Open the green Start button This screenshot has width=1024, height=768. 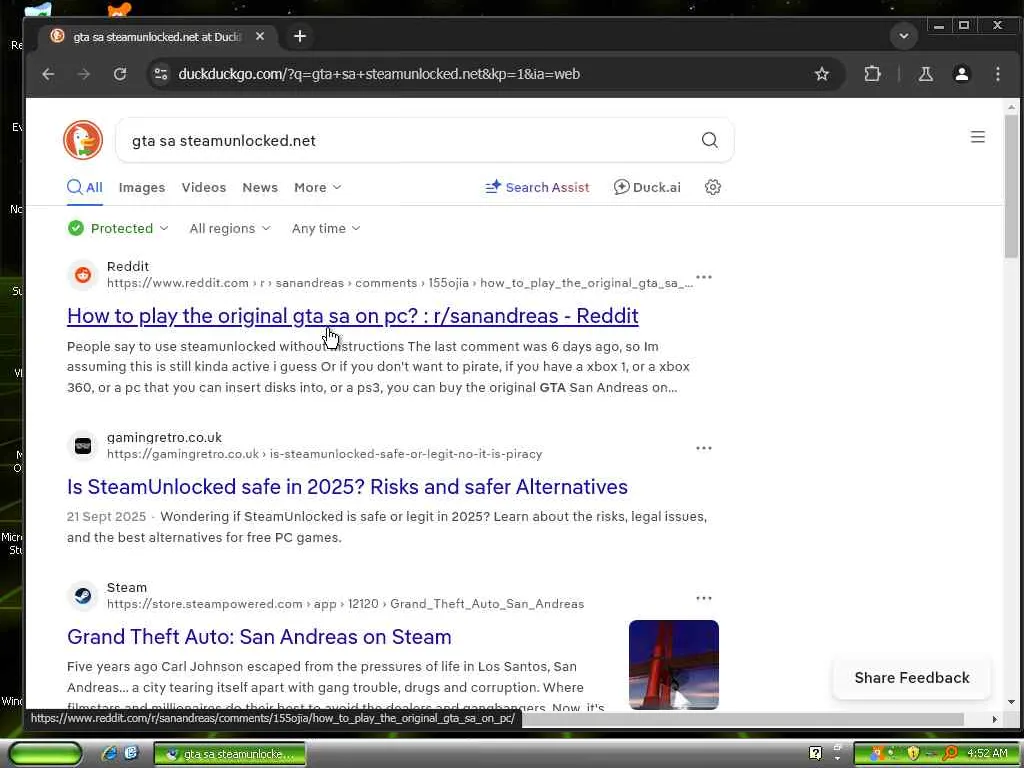[45, 754]
